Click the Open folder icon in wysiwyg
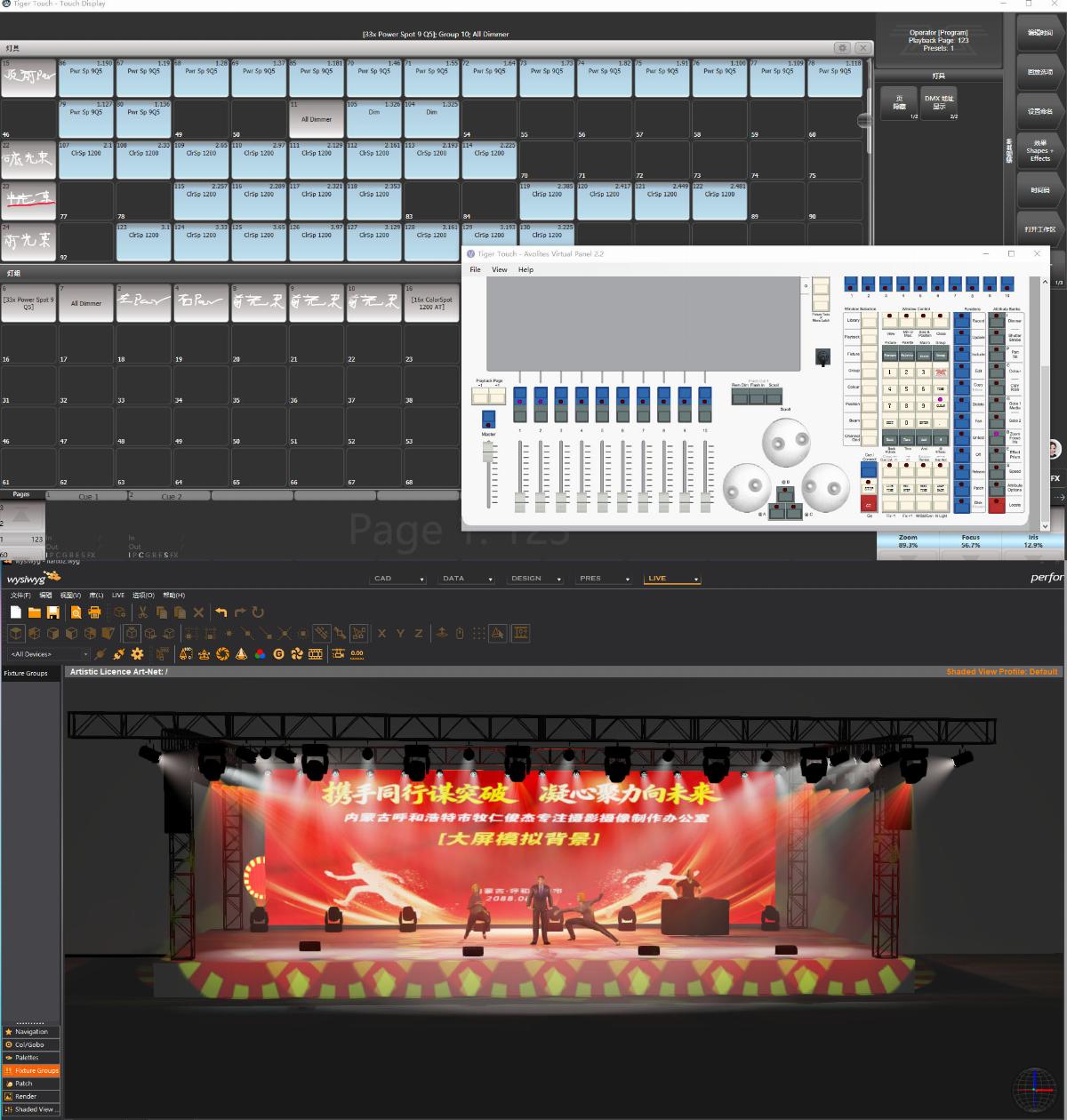Screen dimensions: 1067x1120 (35, 612)
